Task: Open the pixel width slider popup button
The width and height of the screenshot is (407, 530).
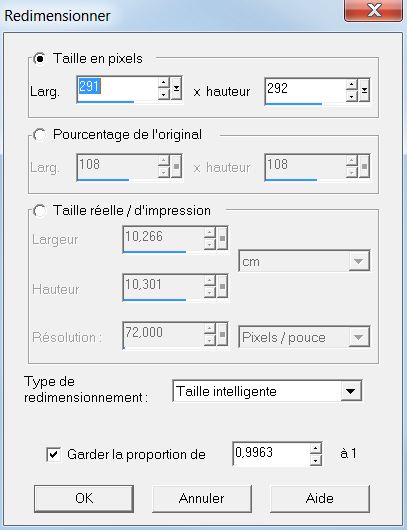Action: point(176,88)
